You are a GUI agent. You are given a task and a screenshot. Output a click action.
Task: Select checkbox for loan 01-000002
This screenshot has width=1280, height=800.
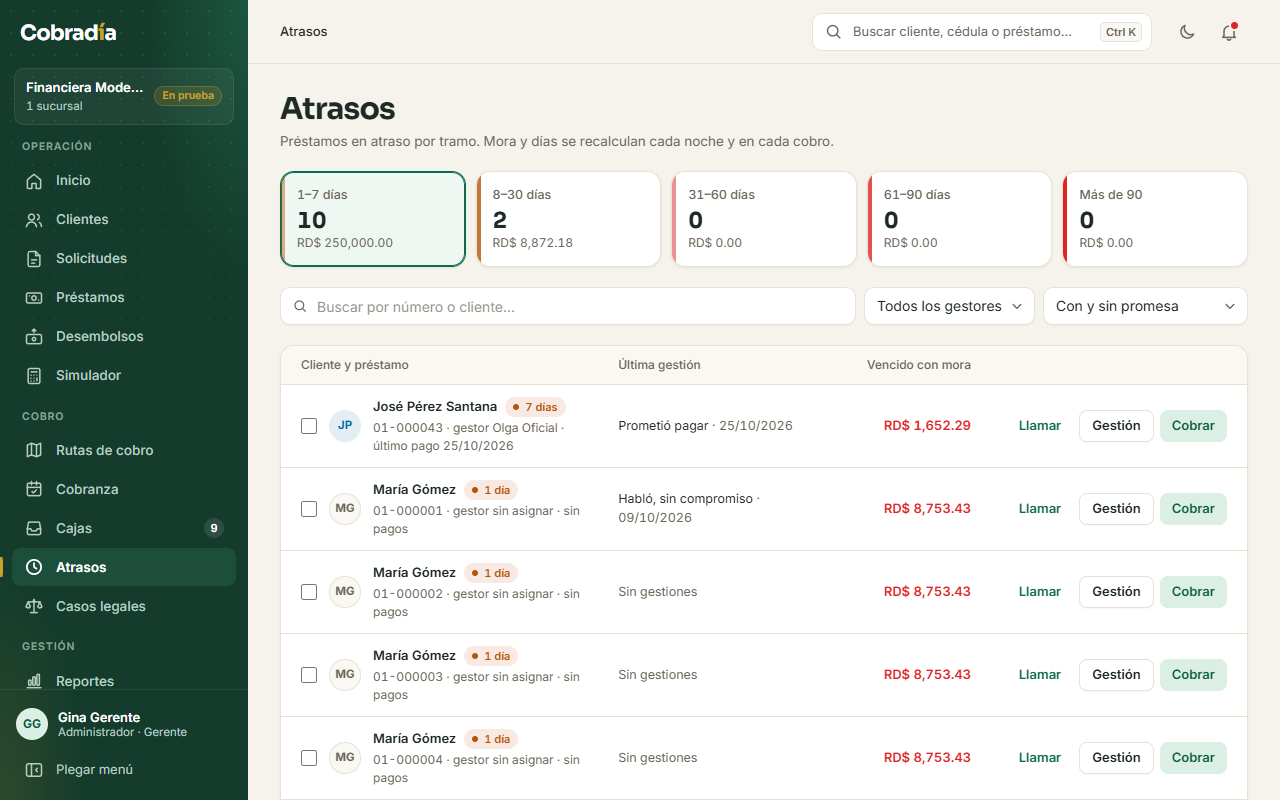pyautogui.click(x=309, y=592)
